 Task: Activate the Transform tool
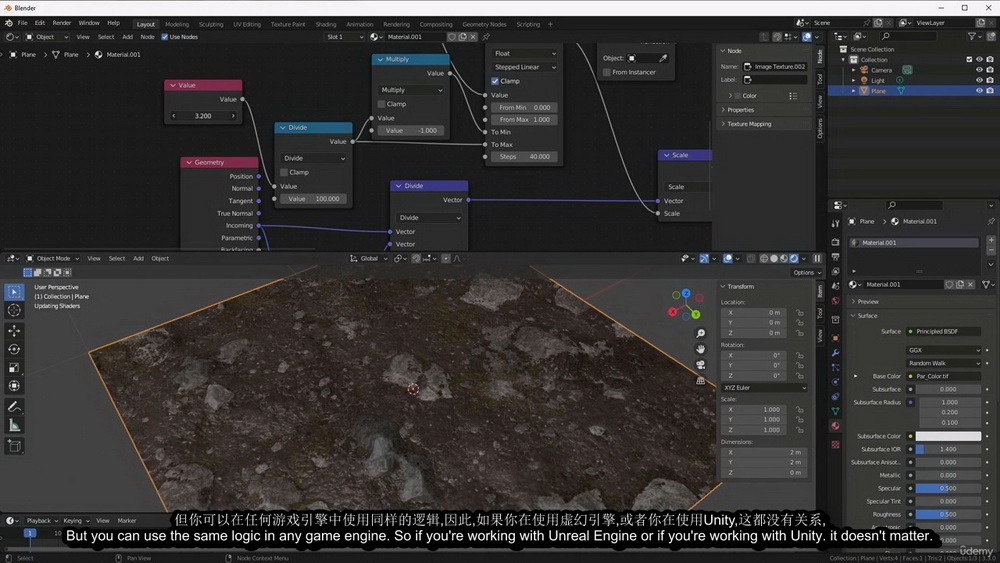14,386
